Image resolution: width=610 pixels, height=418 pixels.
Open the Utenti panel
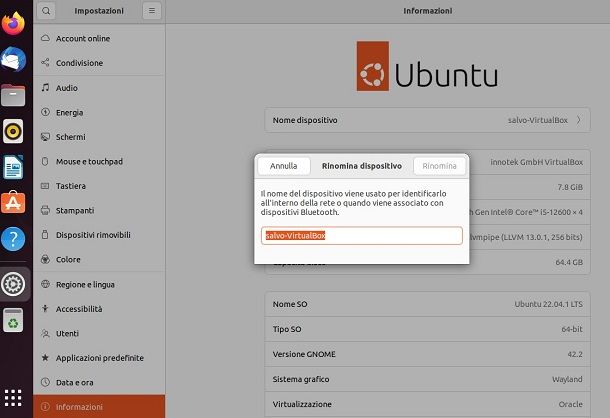coord(99,333)
